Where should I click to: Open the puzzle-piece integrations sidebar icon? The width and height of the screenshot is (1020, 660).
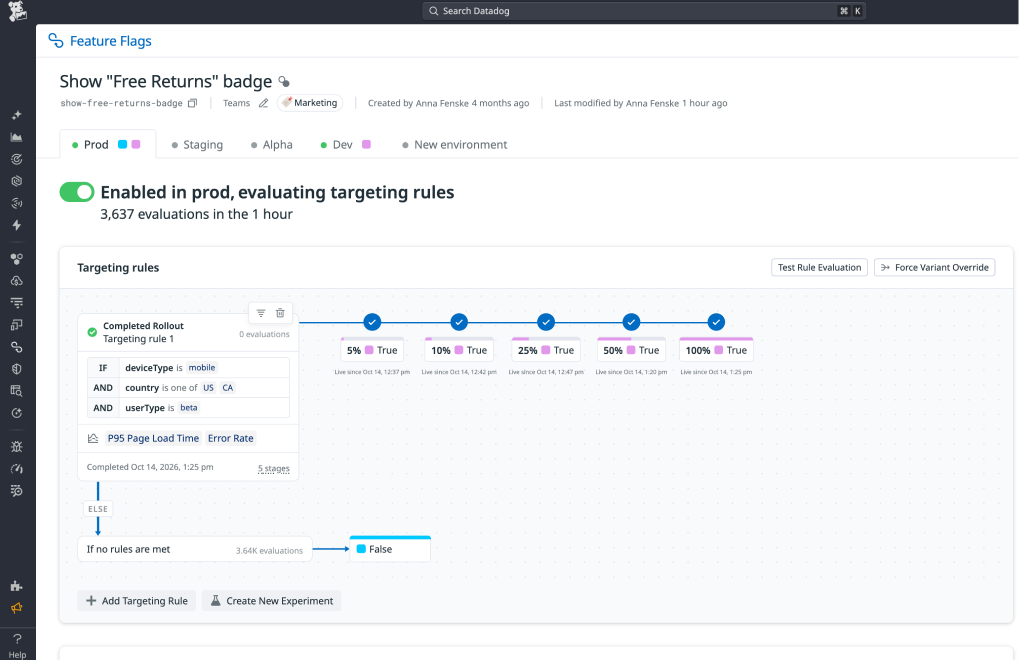coord(17,586)
